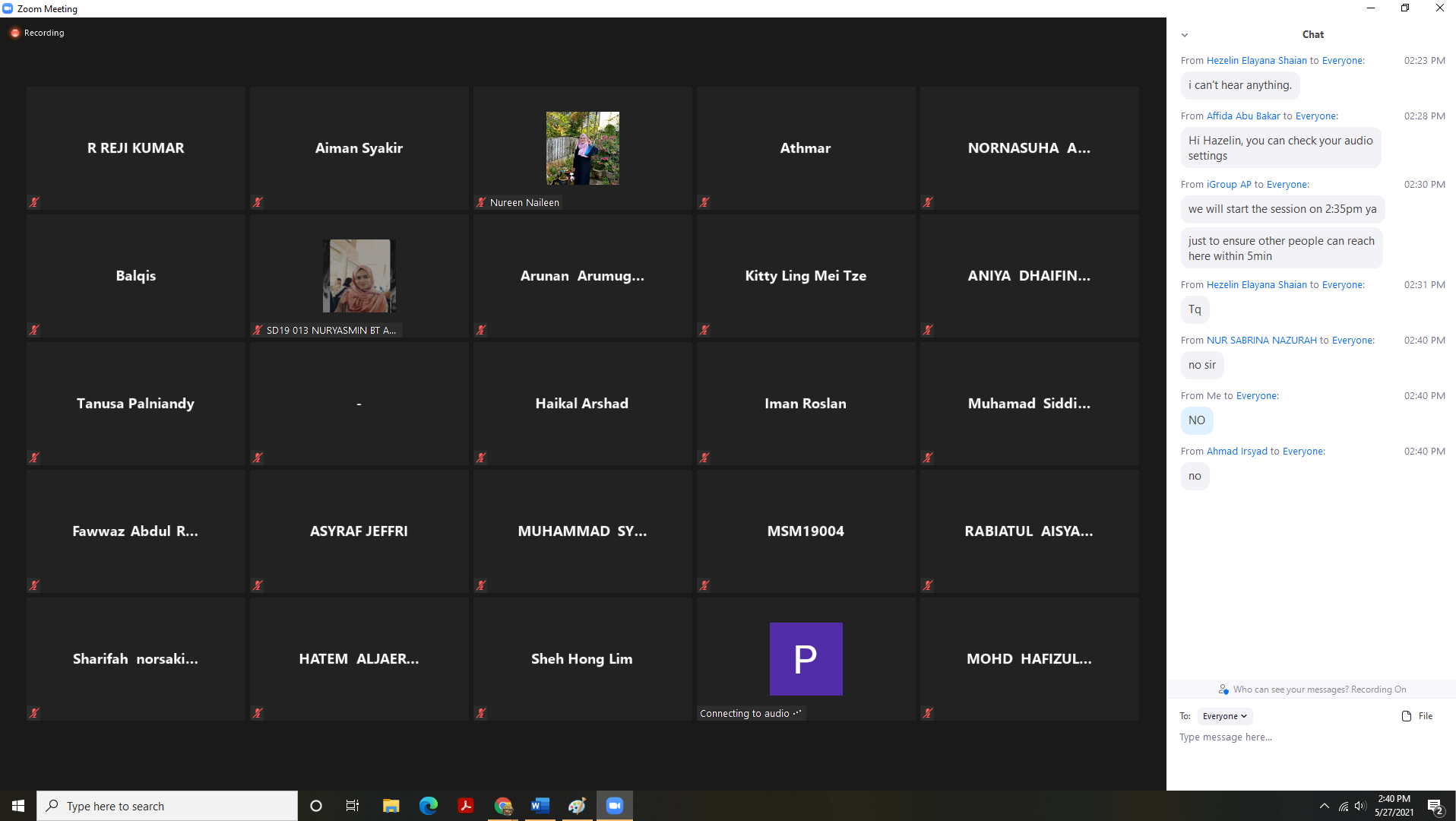Image resolution: width=1456 pixels, height=821 pixels.
Task: Click muted mic icon on Athmar tile
Action: pyautogui.click(x=704, y=202)
